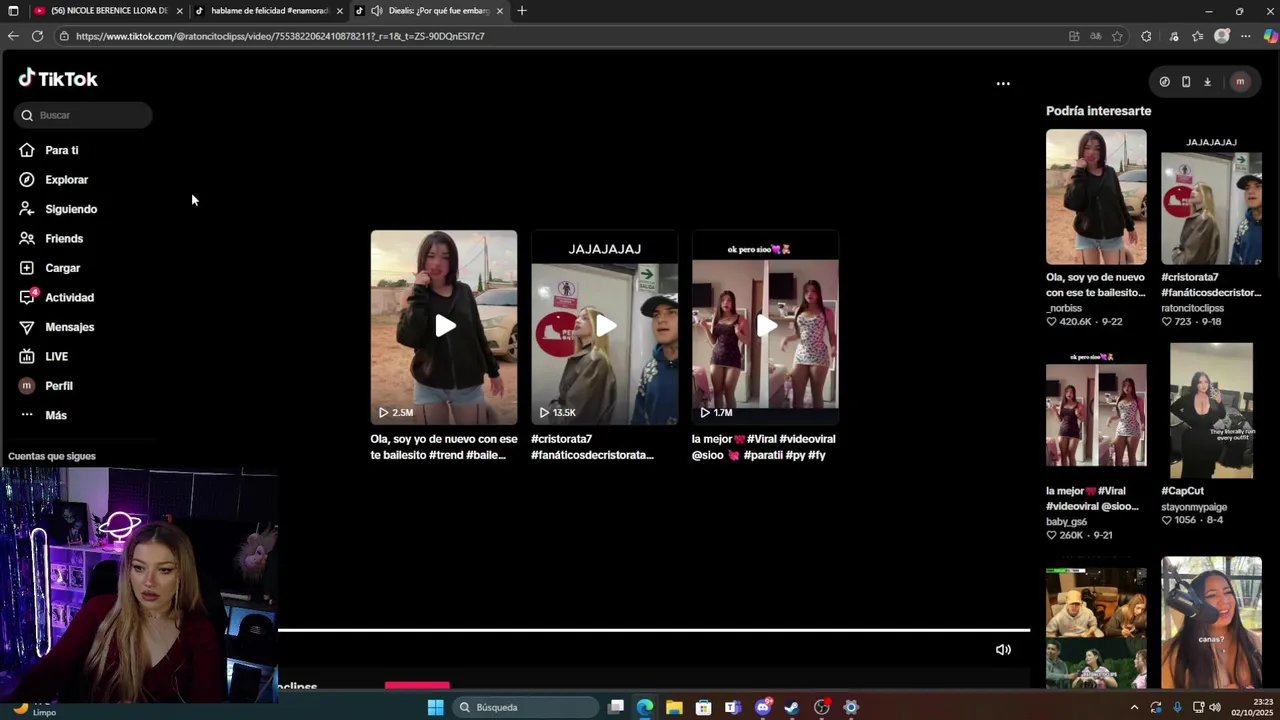The image size is (1280, 720).
Task: Open 'la mejor #Viral #videoviral' caption
Action: [763, 447]
